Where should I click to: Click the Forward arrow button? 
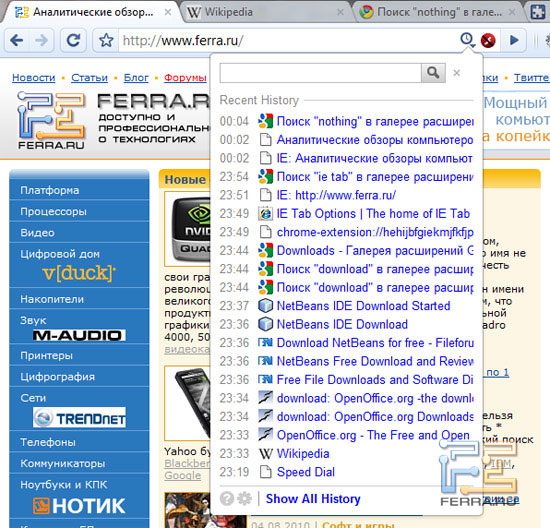pos(41,41)
